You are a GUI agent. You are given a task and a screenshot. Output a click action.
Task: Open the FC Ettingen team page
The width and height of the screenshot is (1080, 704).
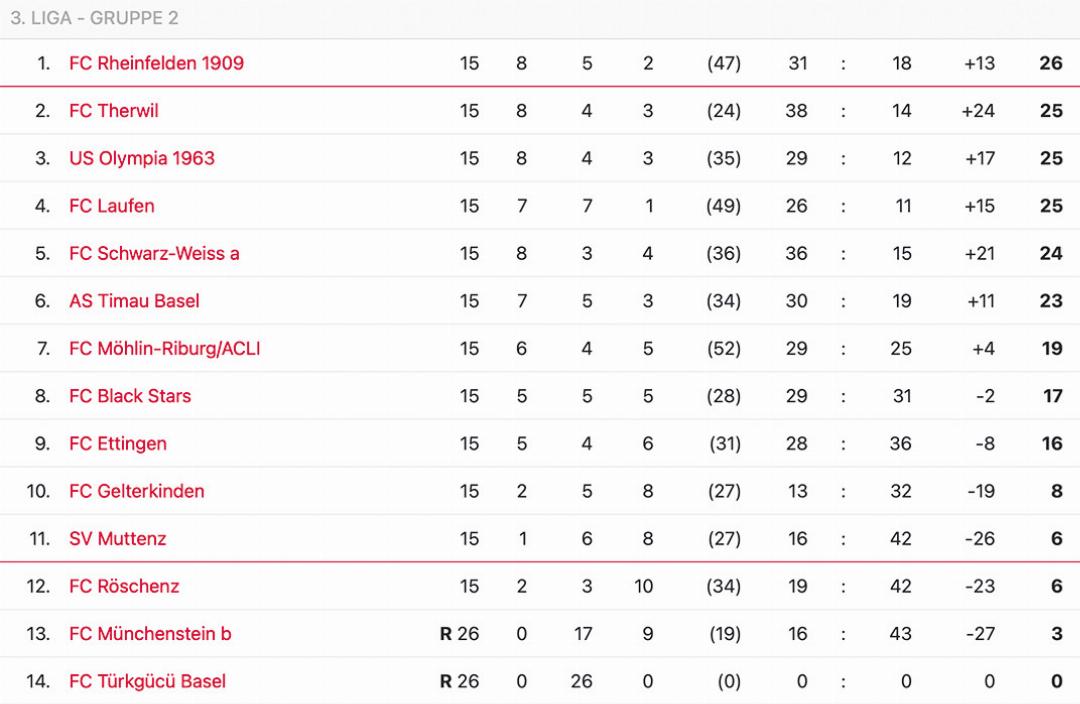tap(117, 444)
